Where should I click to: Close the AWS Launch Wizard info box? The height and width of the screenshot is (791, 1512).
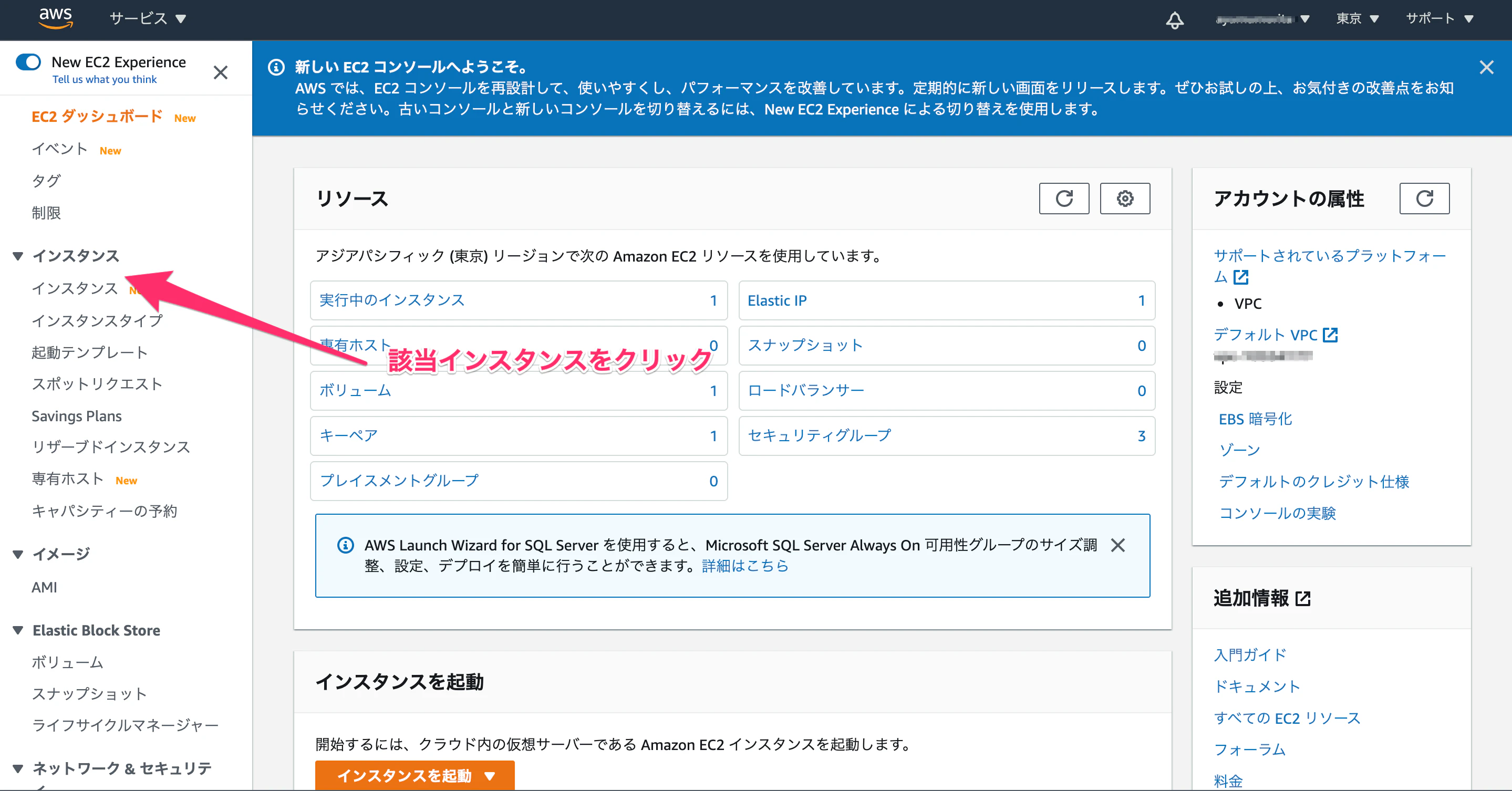[x=1118, y=545]
